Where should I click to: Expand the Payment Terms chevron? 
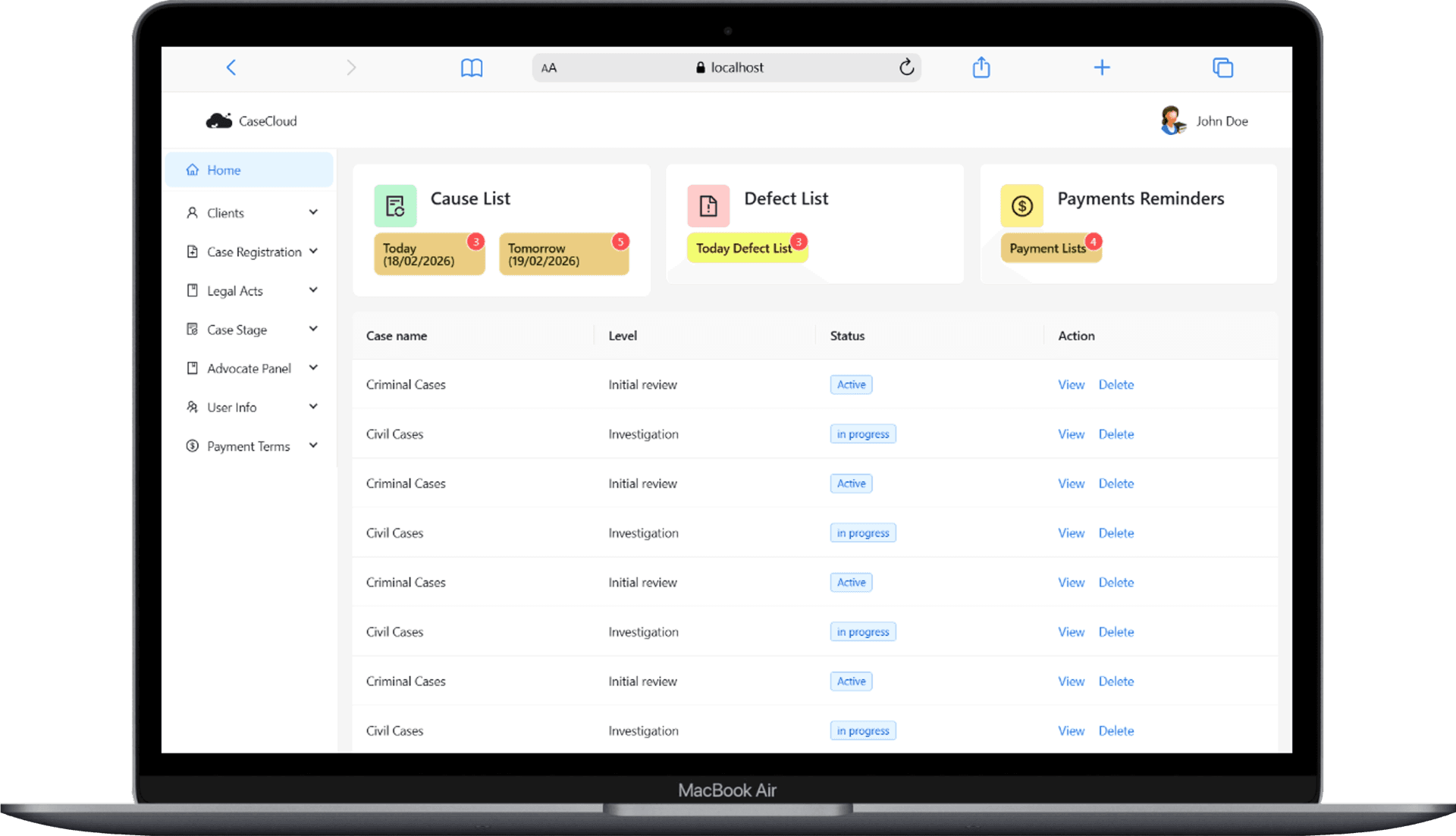point(313,446)
